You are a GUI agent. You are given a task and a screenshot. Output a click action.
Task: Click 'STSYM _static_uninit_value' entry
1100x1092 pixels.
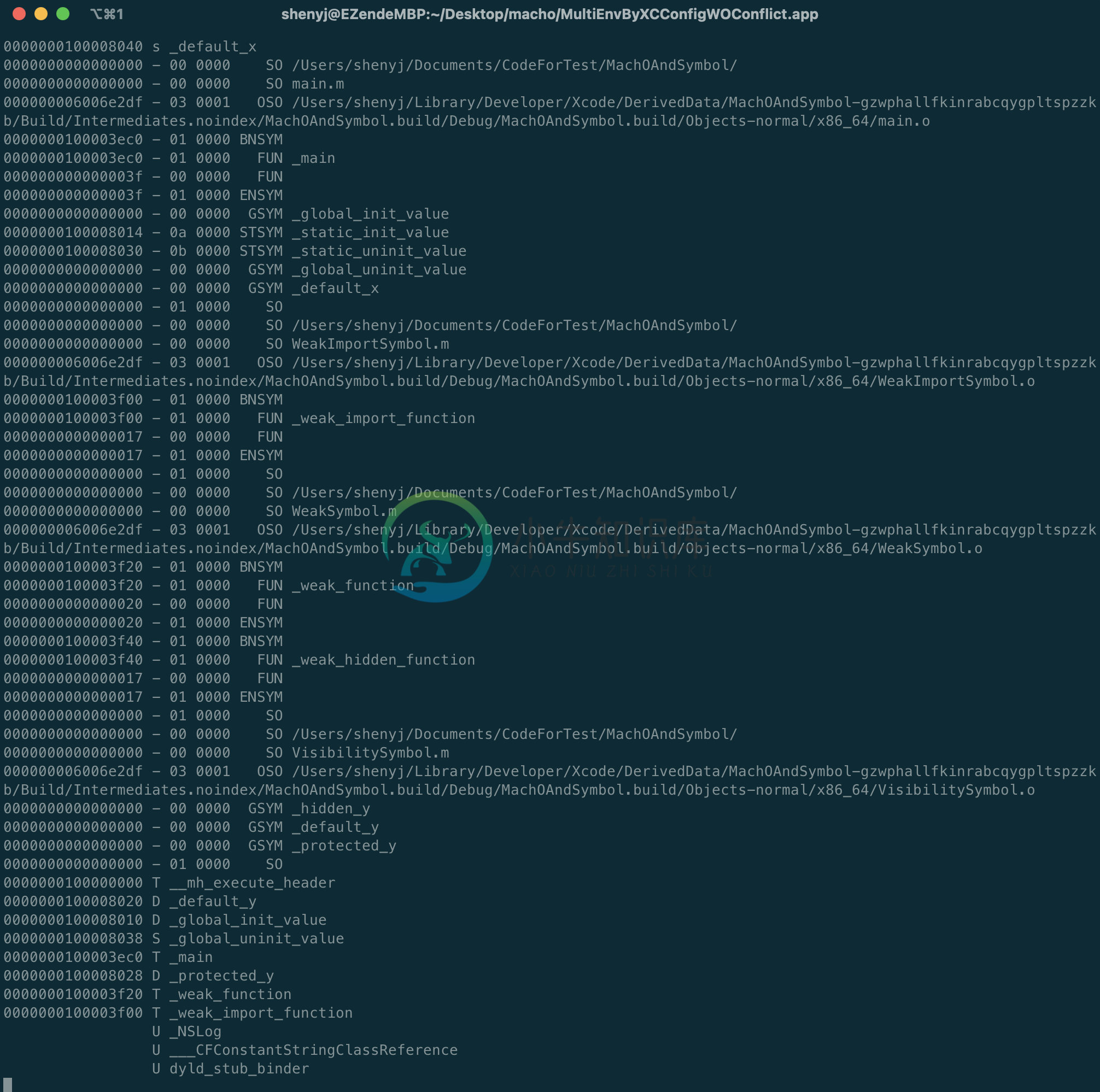click(353, 251)
